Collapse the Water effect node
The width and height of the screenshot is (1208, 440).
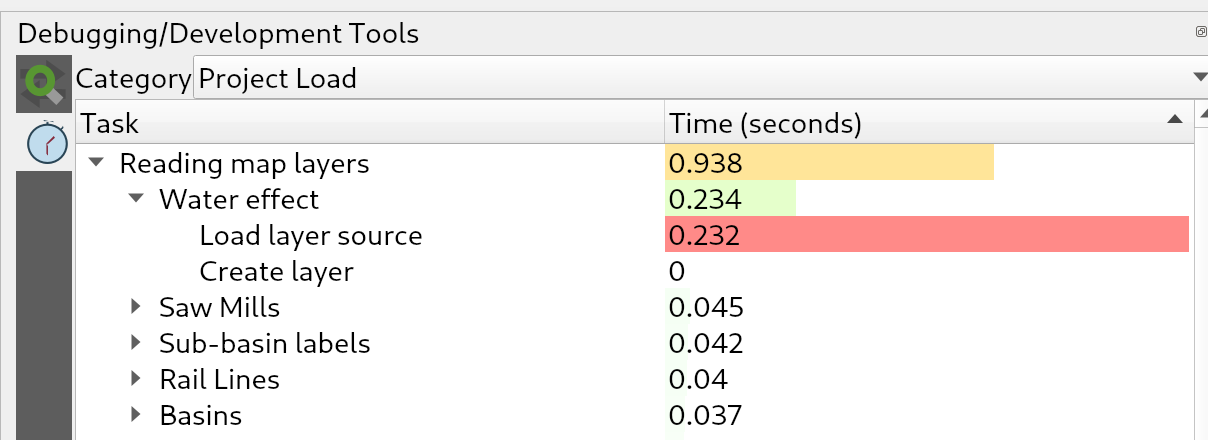[x=137, y=199]
